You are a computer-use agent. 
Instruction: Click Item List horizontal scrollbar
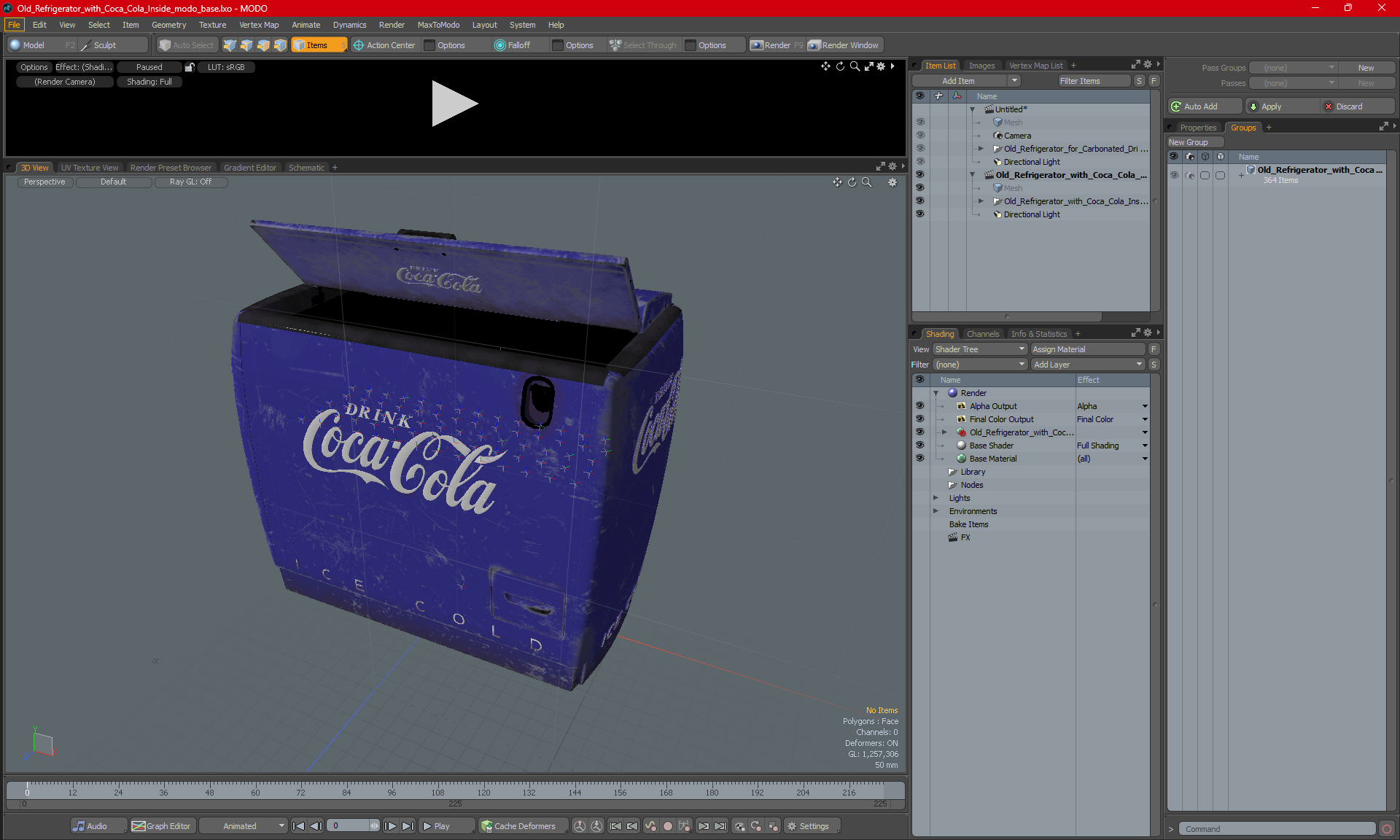coord(1006,316)
